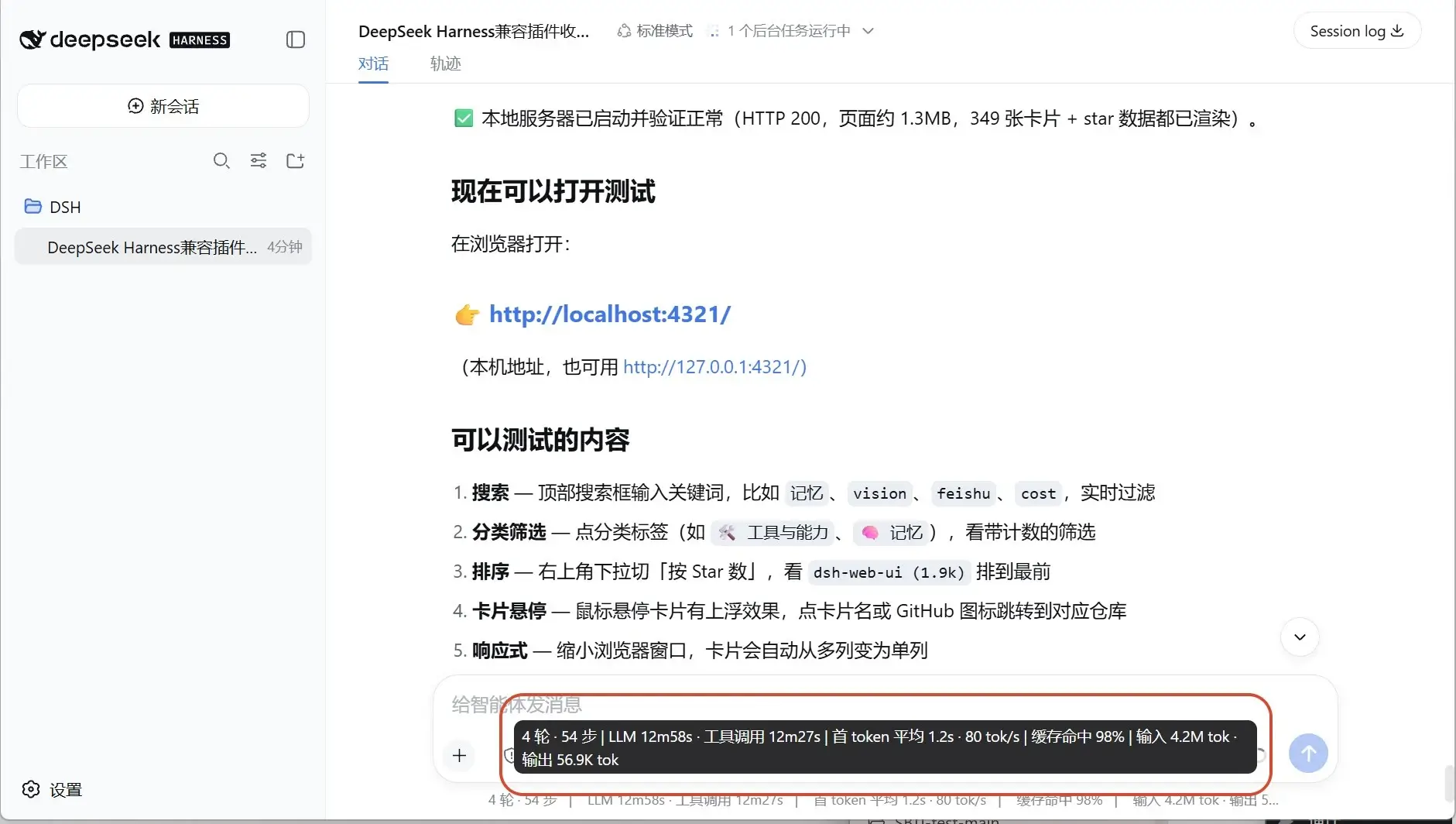Image resolution: width=1456 pixels, height=824 pixels.
Task: Open 设置 from the sidebar bottom
Action: 52,789
